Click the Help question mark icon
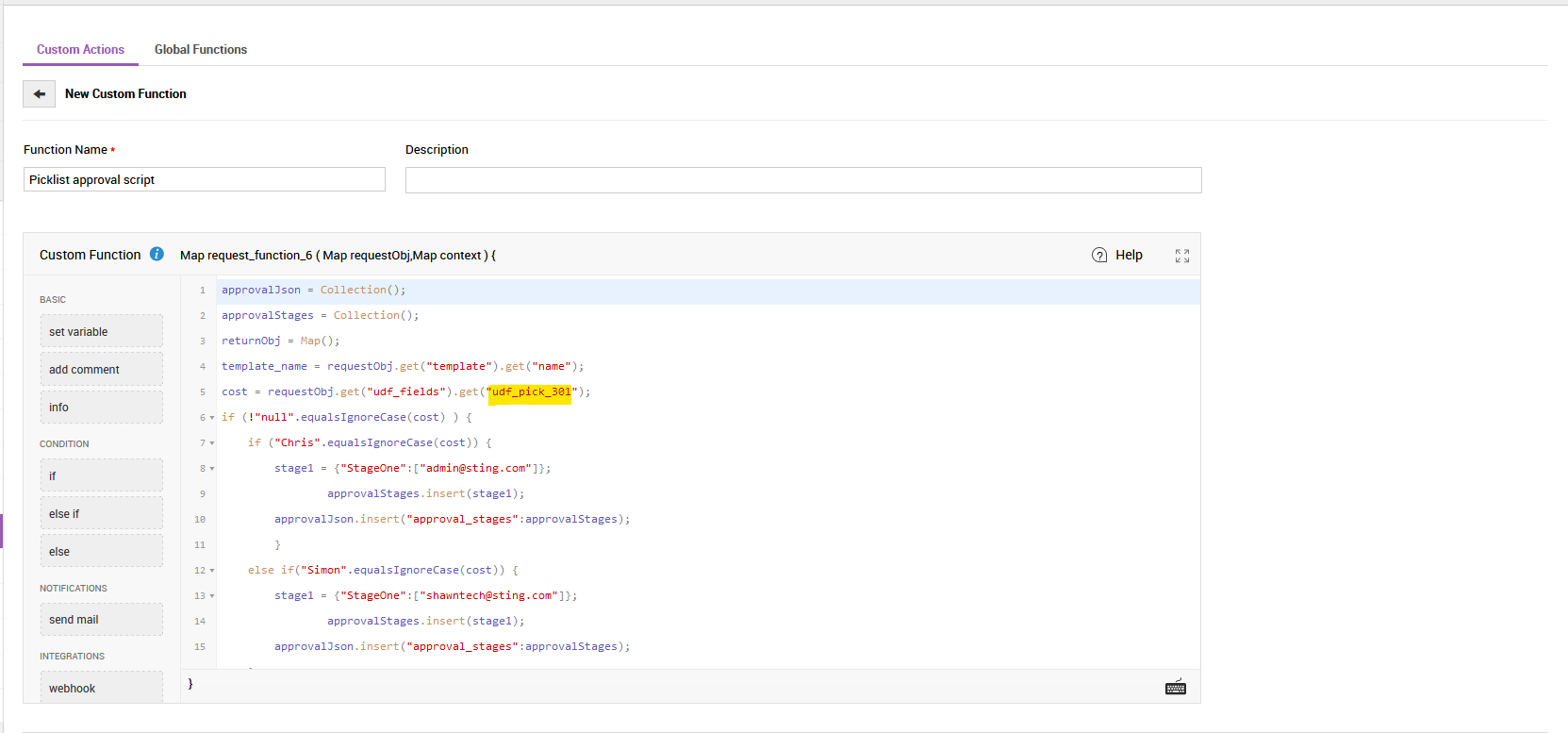The width and height of the screenshot is (1568, 733). 1099,255
